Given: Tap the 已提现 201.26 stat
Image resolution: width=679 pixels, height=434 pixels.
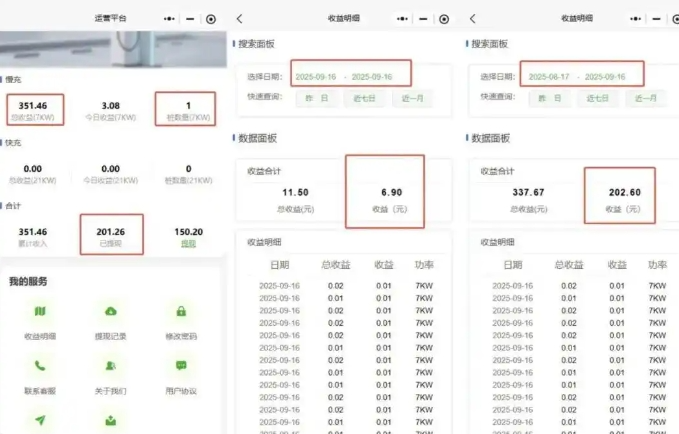Looking at the screenshot, I should tap(110, 236).
